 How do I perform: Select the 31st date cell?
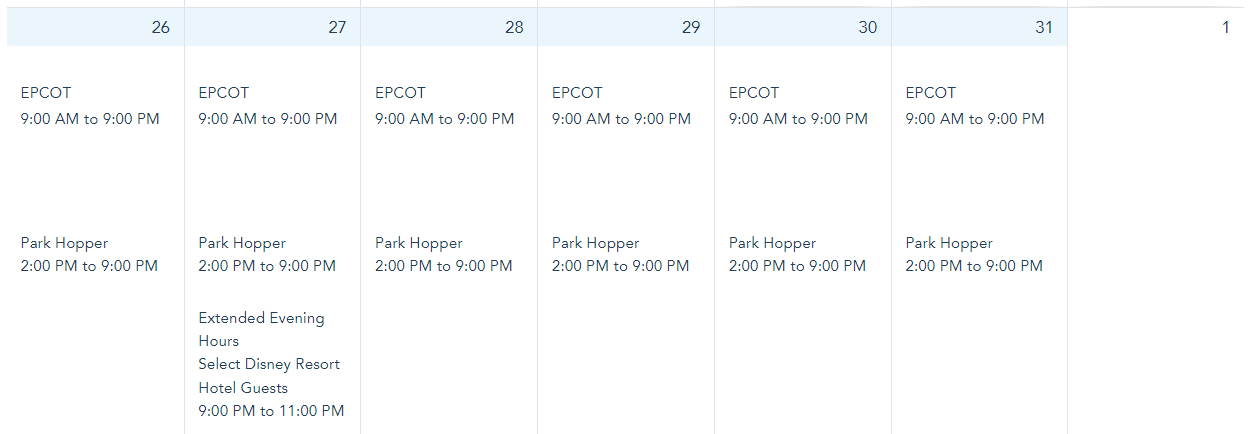[1044, 28]
